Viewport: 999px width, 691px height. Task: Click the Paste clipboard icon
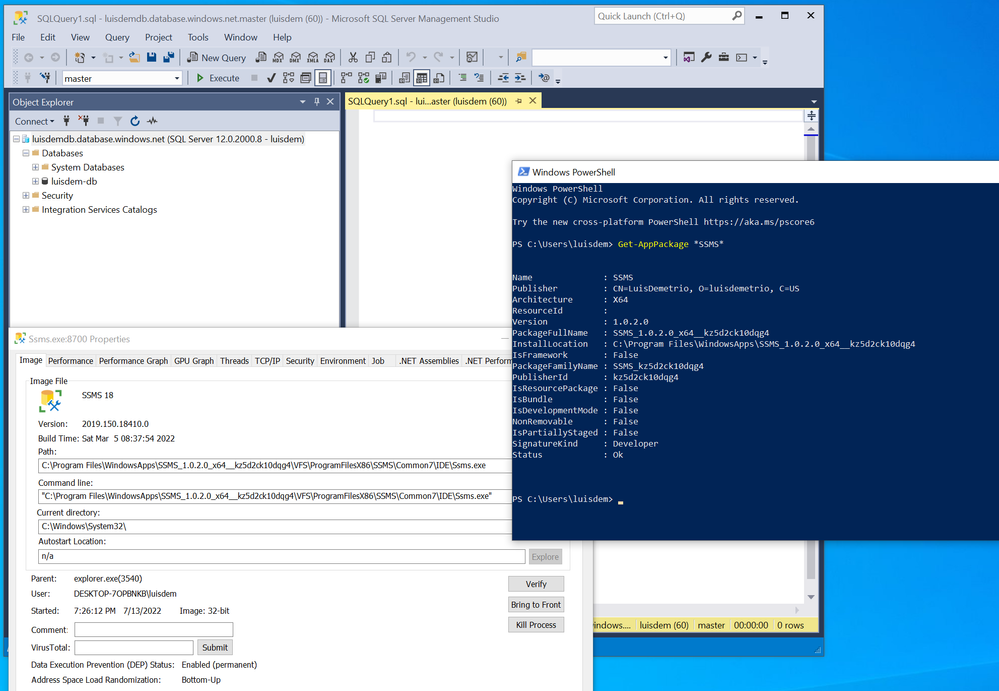(x=387, y=58)
